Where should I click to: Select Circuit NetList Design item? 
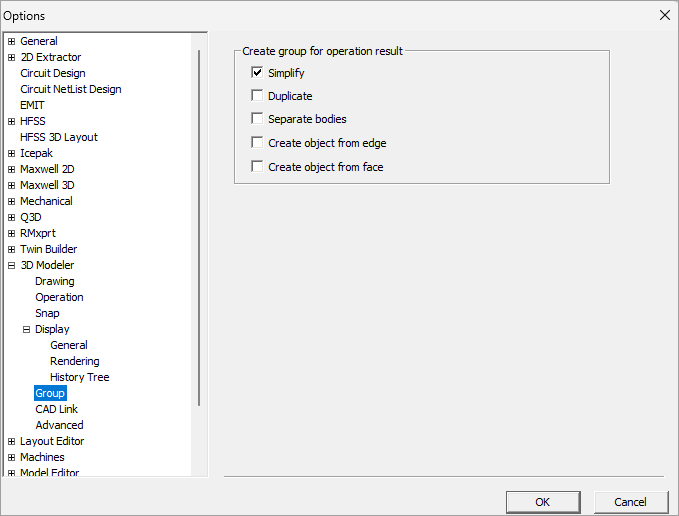point(71,89)
